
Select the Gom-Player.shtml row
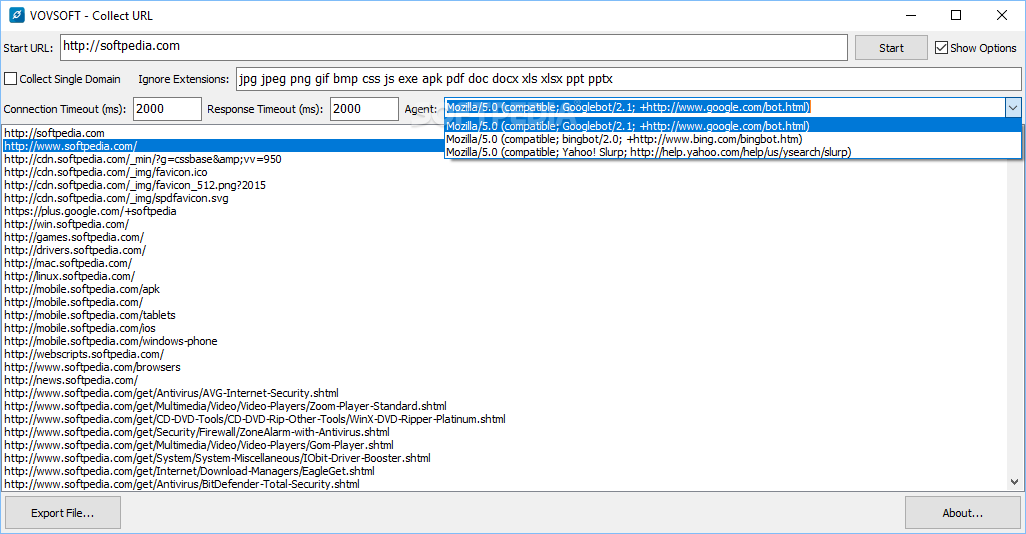click(x=504, y=445)
